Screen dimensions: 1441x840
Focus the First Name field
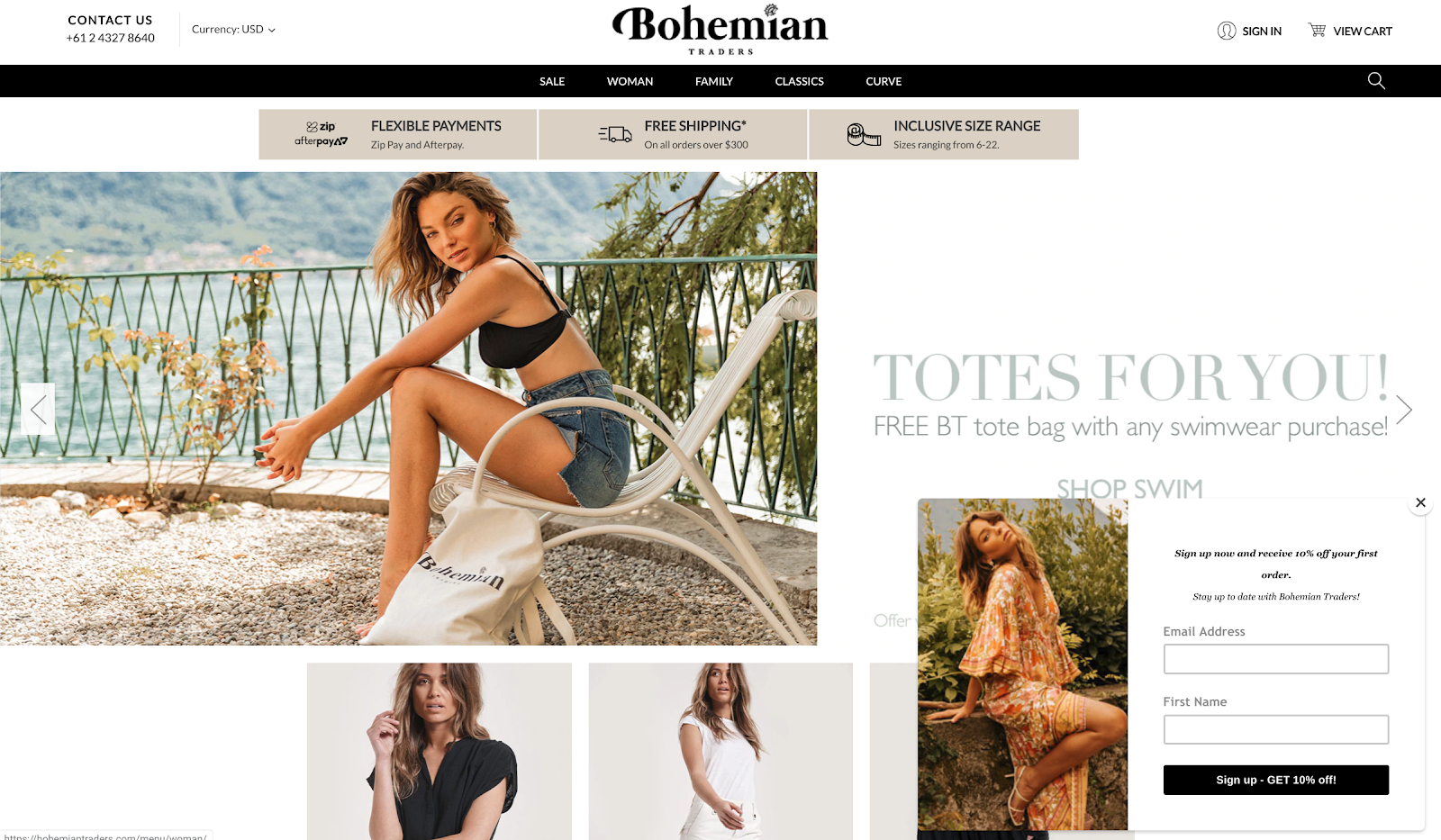[1275, 729]
